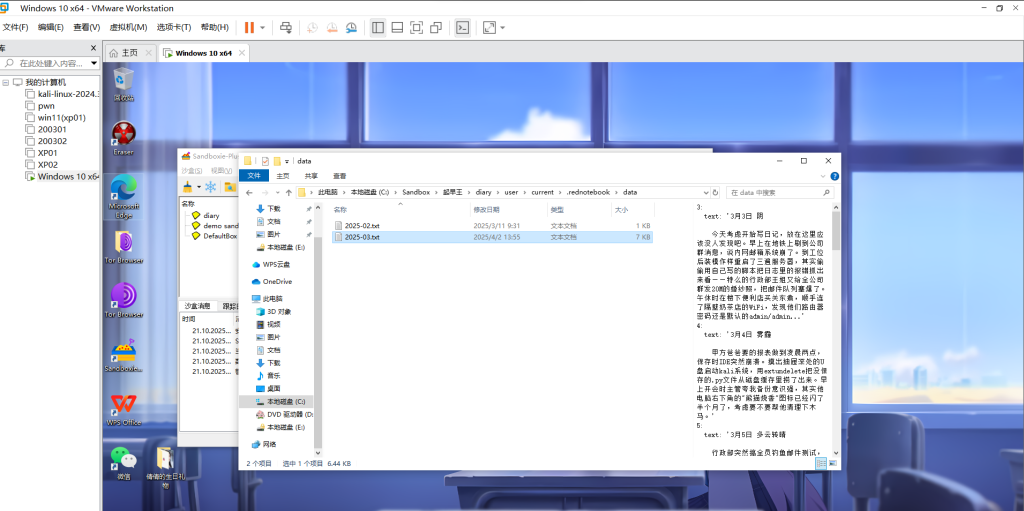
Task: Click the Recycle Bin on desktop
Action: 123,82
